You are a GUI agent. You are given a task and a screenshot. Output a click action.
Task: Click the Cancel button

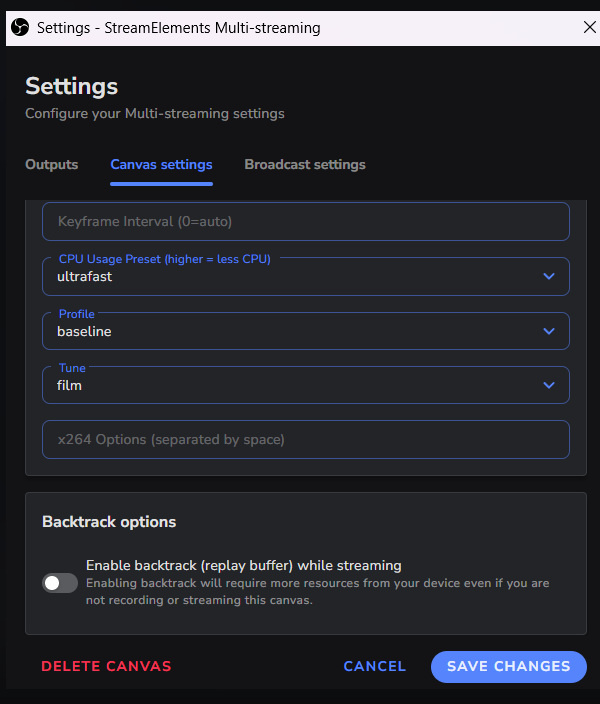375,666
